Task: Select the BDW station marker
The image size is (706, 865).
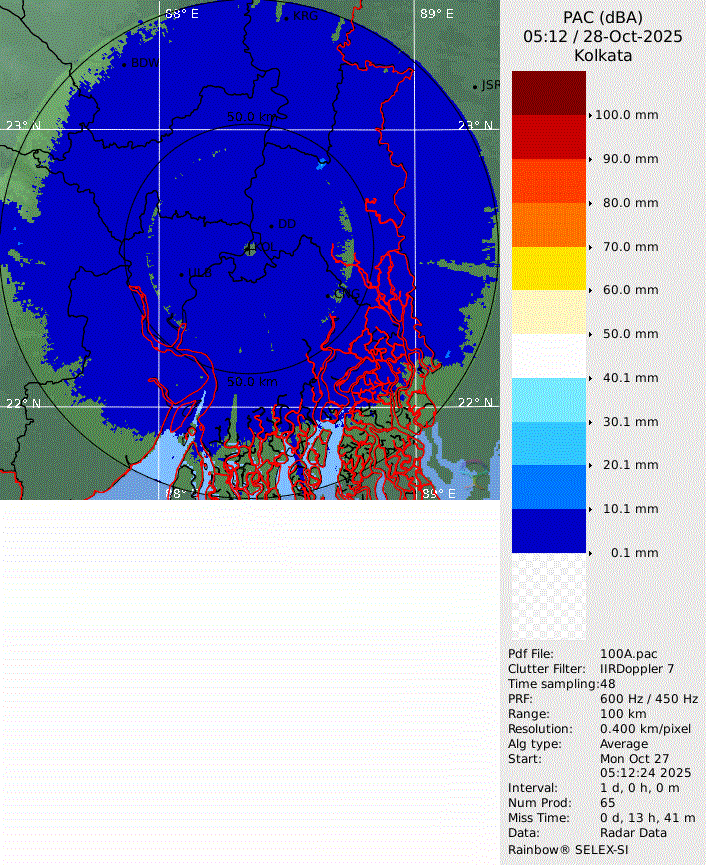Action: pos(123,64)
